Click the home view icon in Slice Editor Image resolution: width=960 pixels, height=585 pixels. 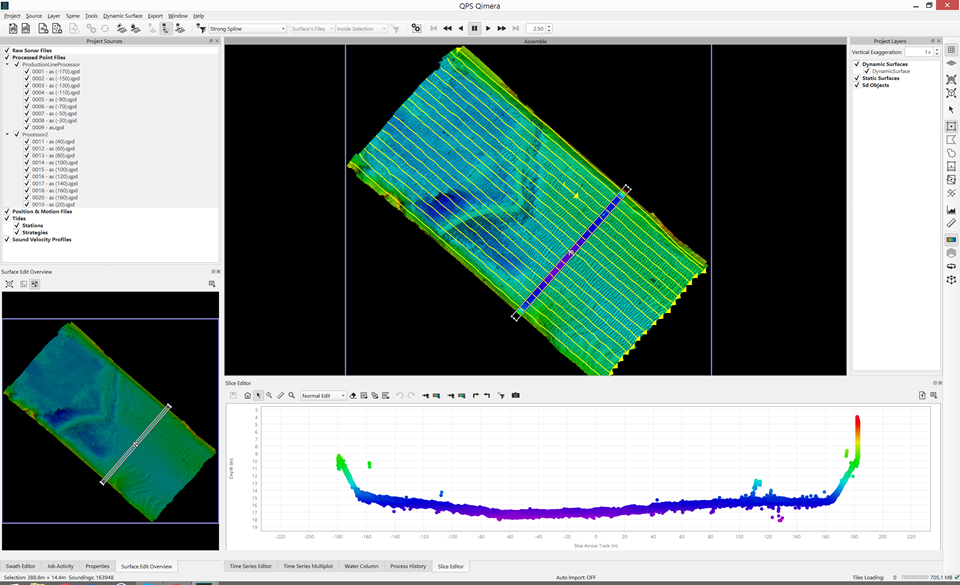(247, 396)
